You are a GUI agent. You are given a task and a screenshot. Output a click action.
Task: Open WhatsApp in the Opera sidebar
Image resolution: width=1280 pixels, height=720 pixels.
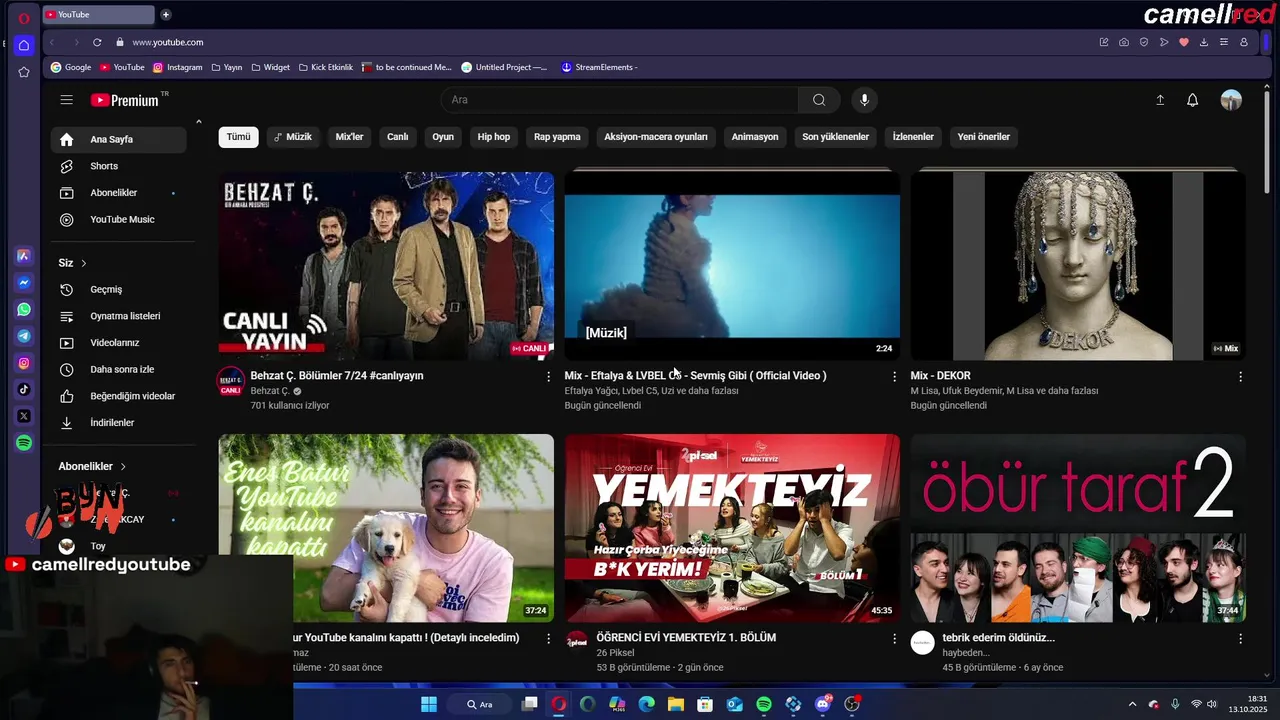click(24, 310)
